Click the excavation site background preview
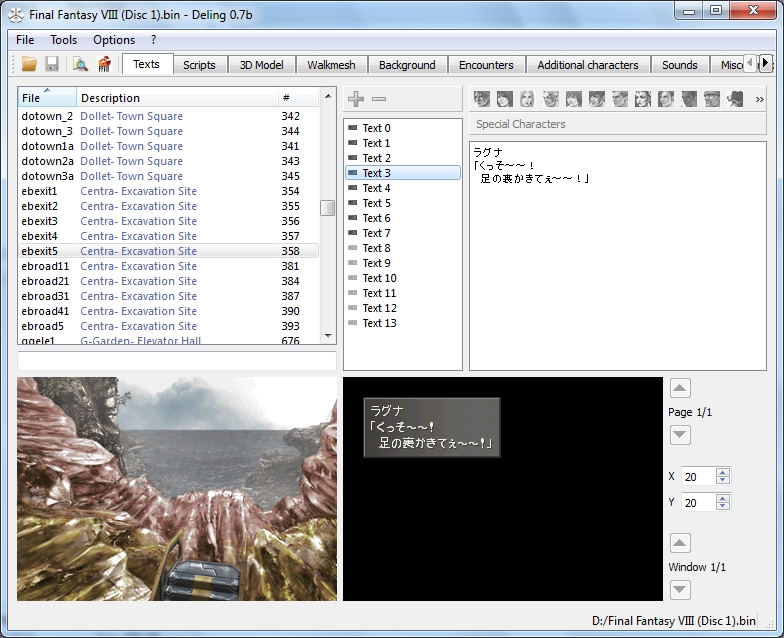784x638 pixels. point(177,489)
